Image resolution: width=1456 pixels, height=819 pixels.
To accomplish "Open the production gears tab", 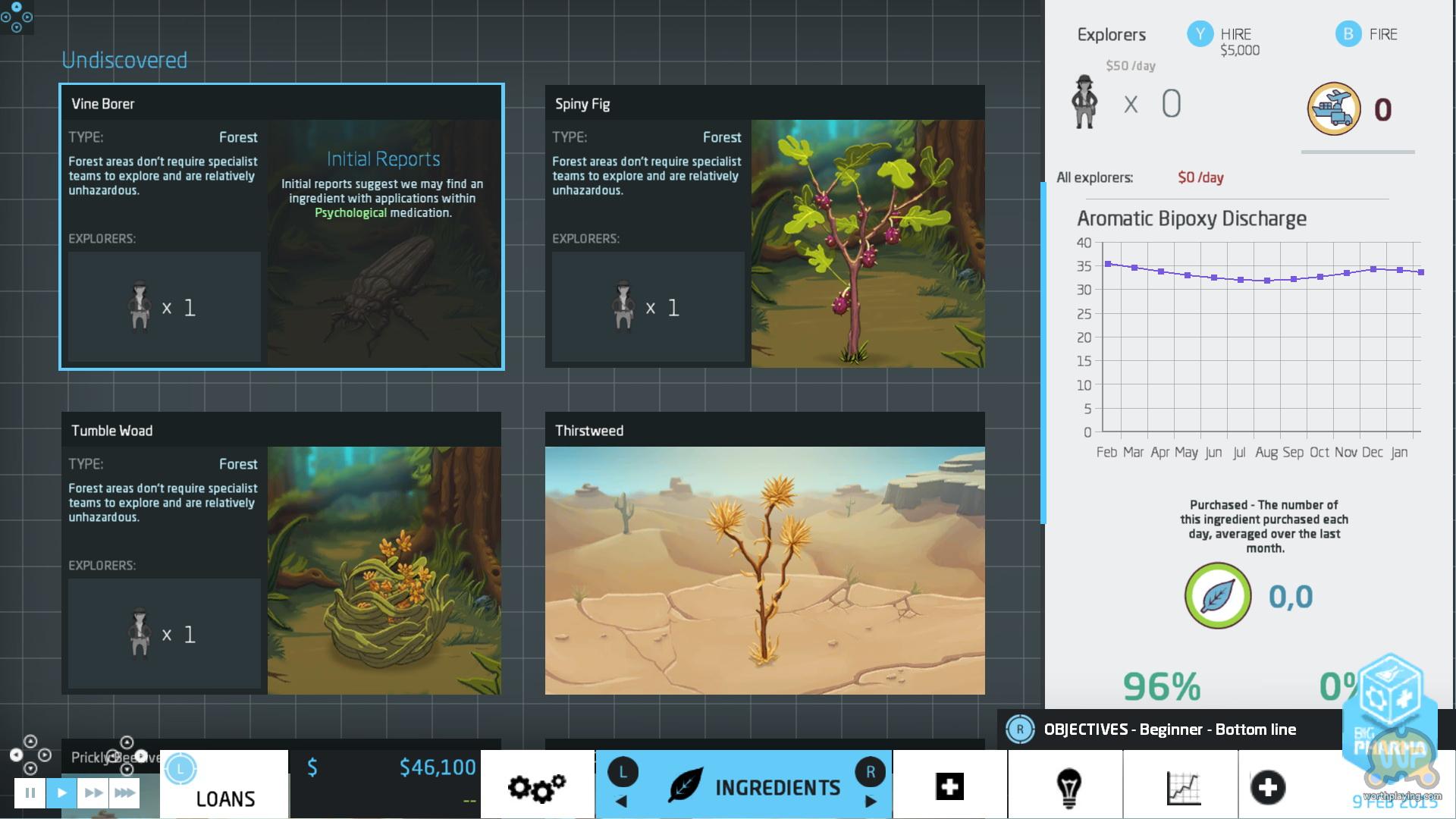I will coord(537,787).
